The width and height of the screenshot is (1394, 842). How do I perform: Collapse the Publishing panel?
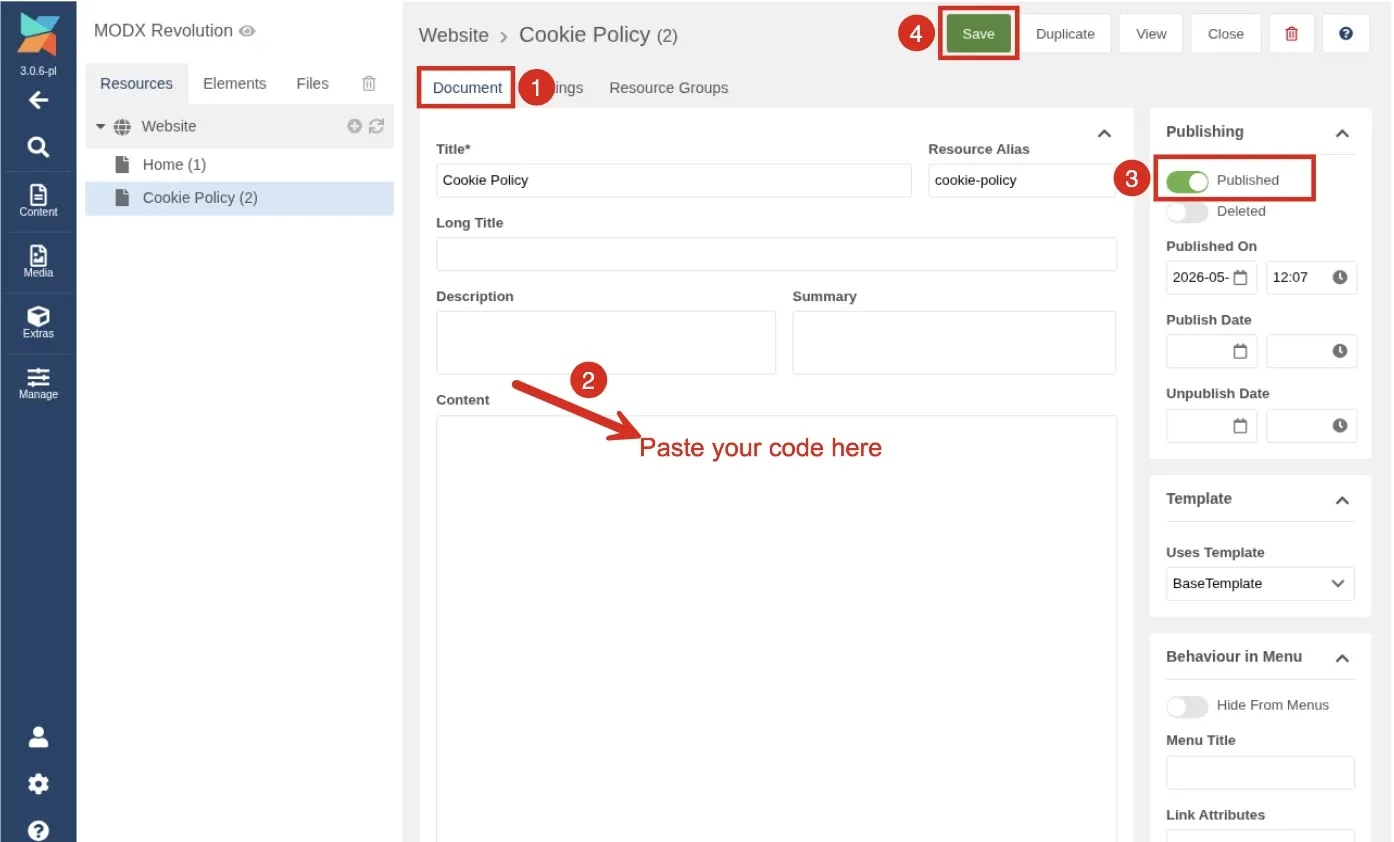point(1342,133)
